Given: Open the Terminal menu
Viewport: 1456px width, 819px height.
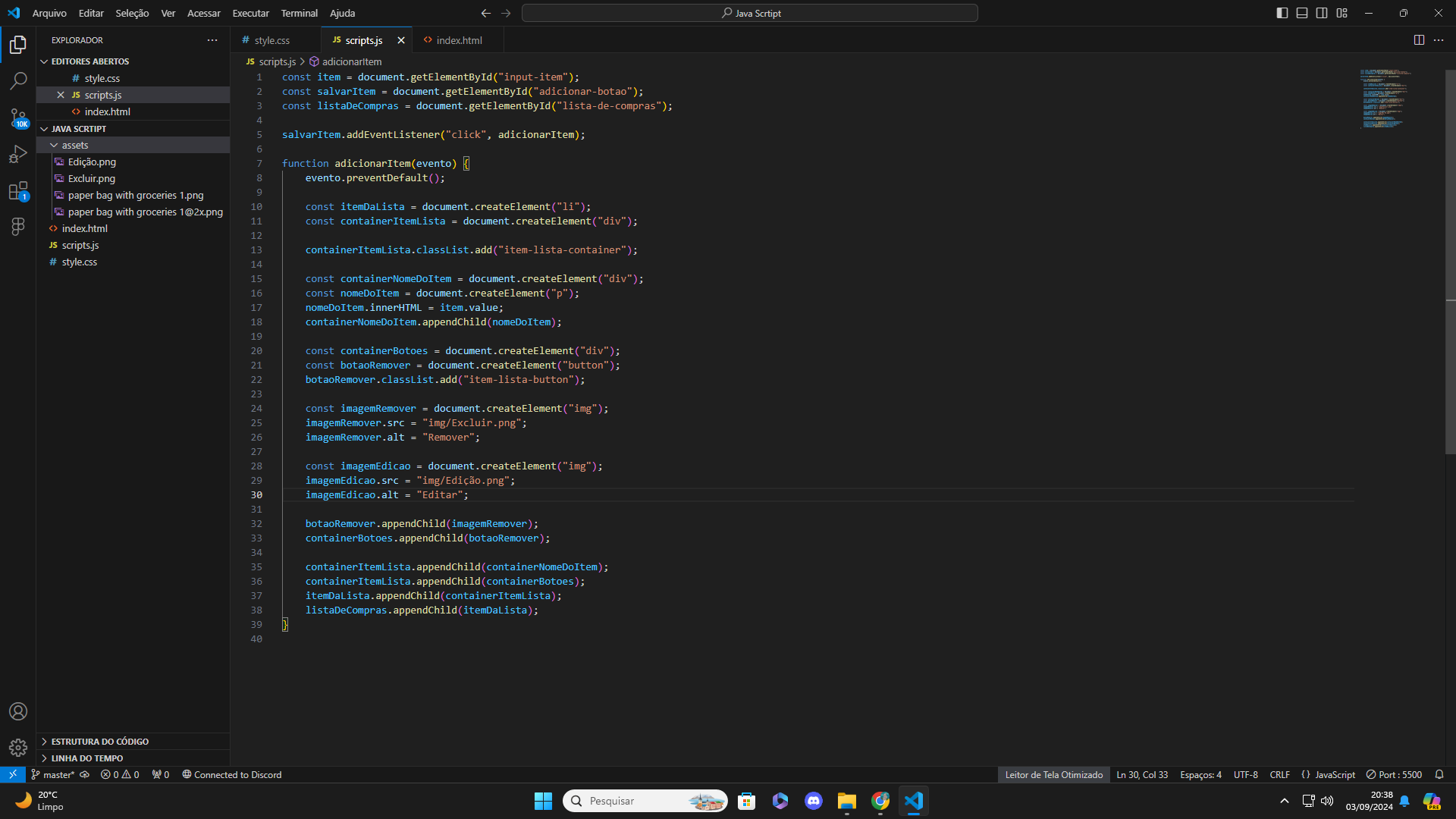Looking at the screenshot, I should tap(299, 13).
